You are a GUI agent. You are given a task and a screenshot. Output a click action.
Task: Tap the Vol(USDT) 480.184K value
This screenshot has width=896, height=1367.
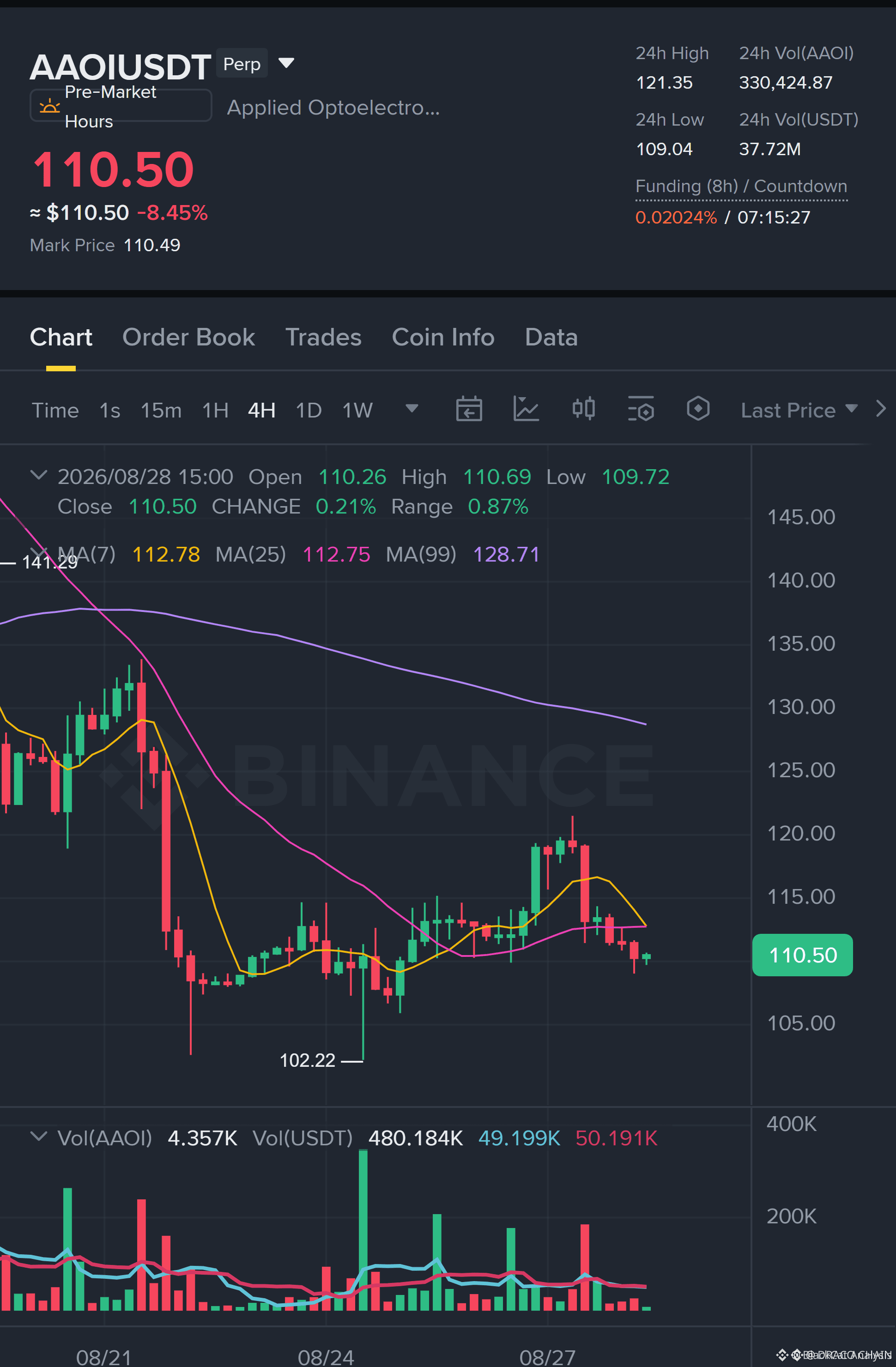click(x=415, y=1138)
